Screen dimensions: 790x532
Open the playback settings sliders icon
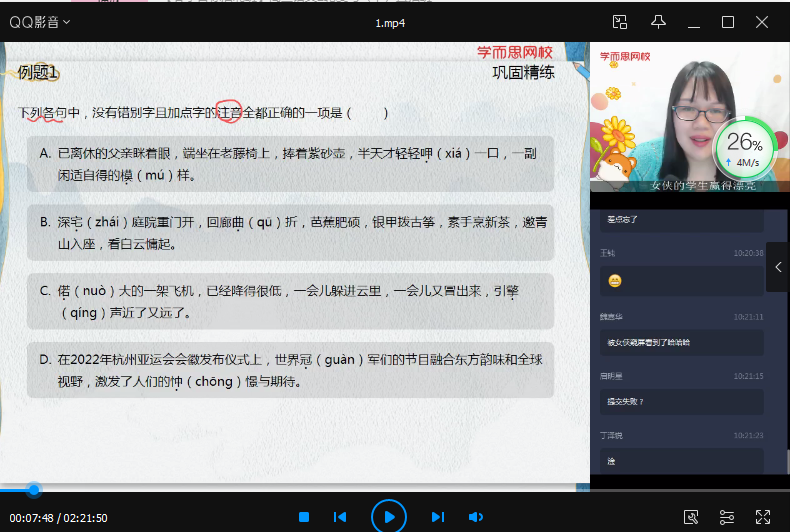[727, 517]
